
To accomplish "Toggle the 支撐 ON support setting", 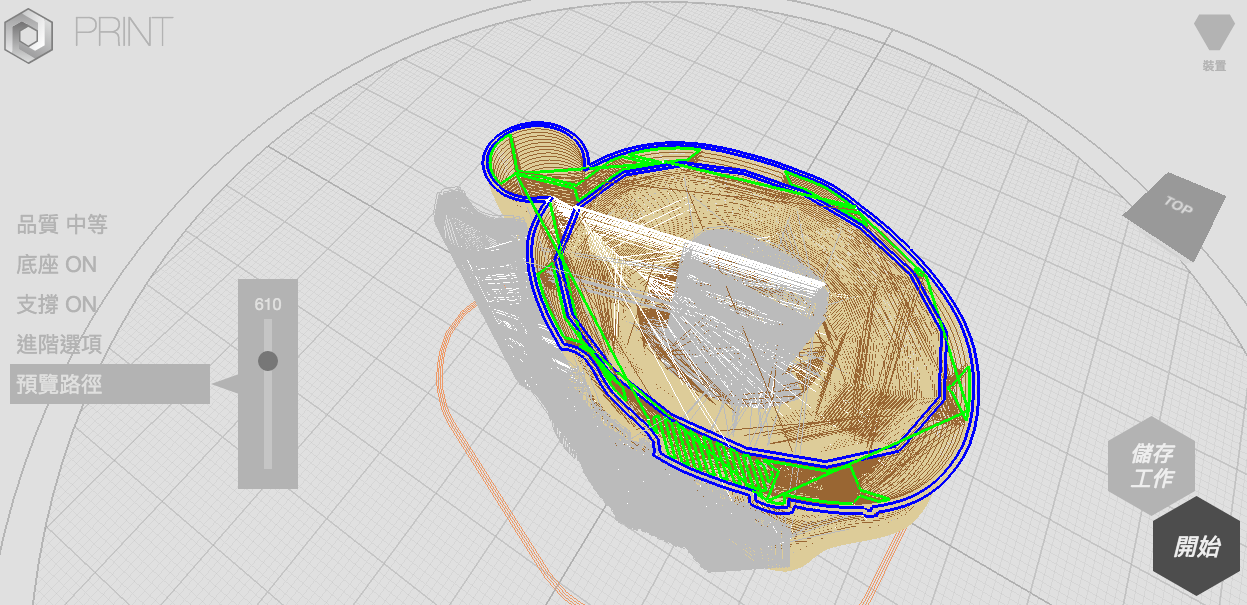I will (57, 305).
